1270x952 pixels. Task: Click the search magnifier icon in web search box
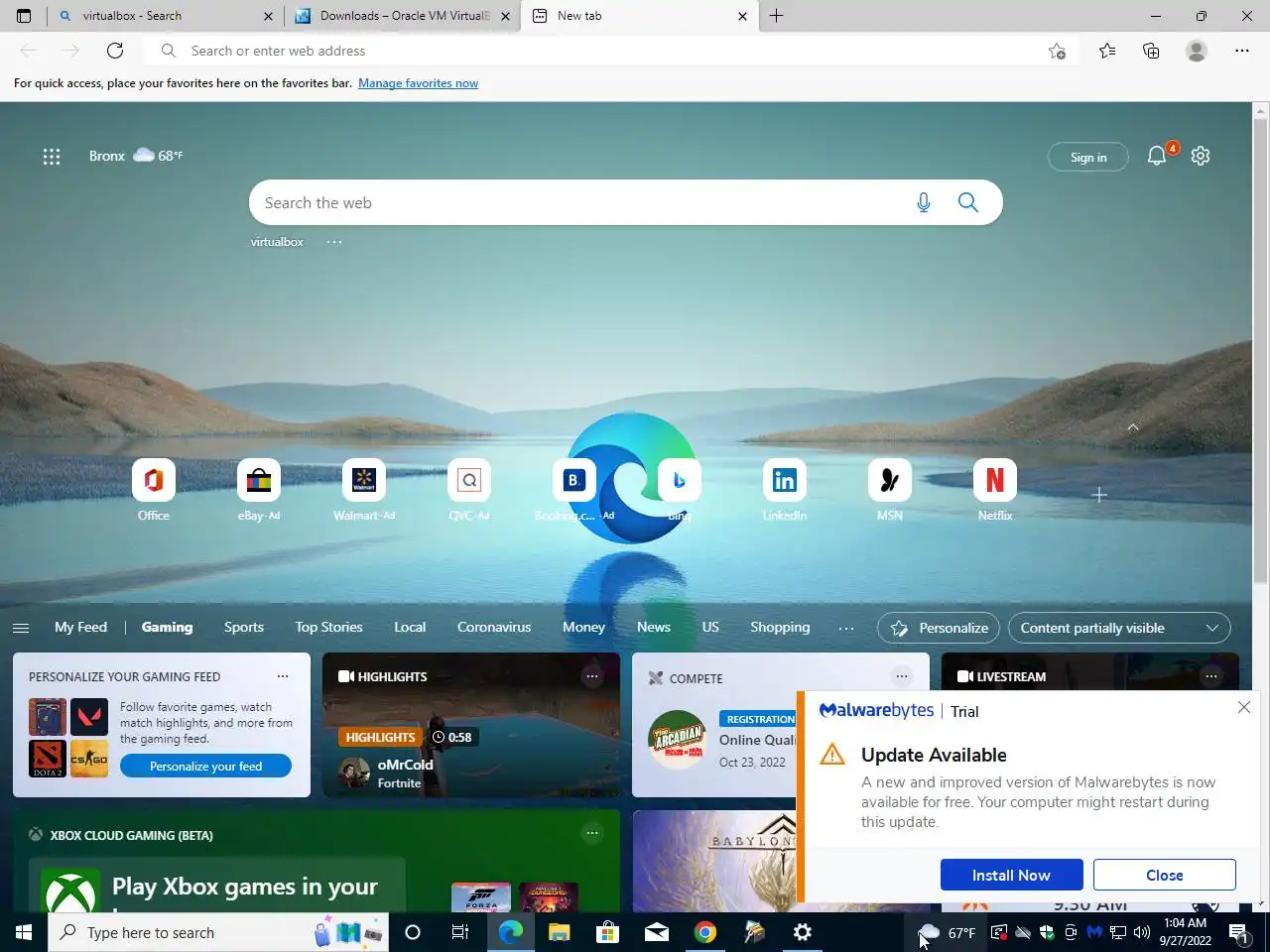(x=968, y=202)
